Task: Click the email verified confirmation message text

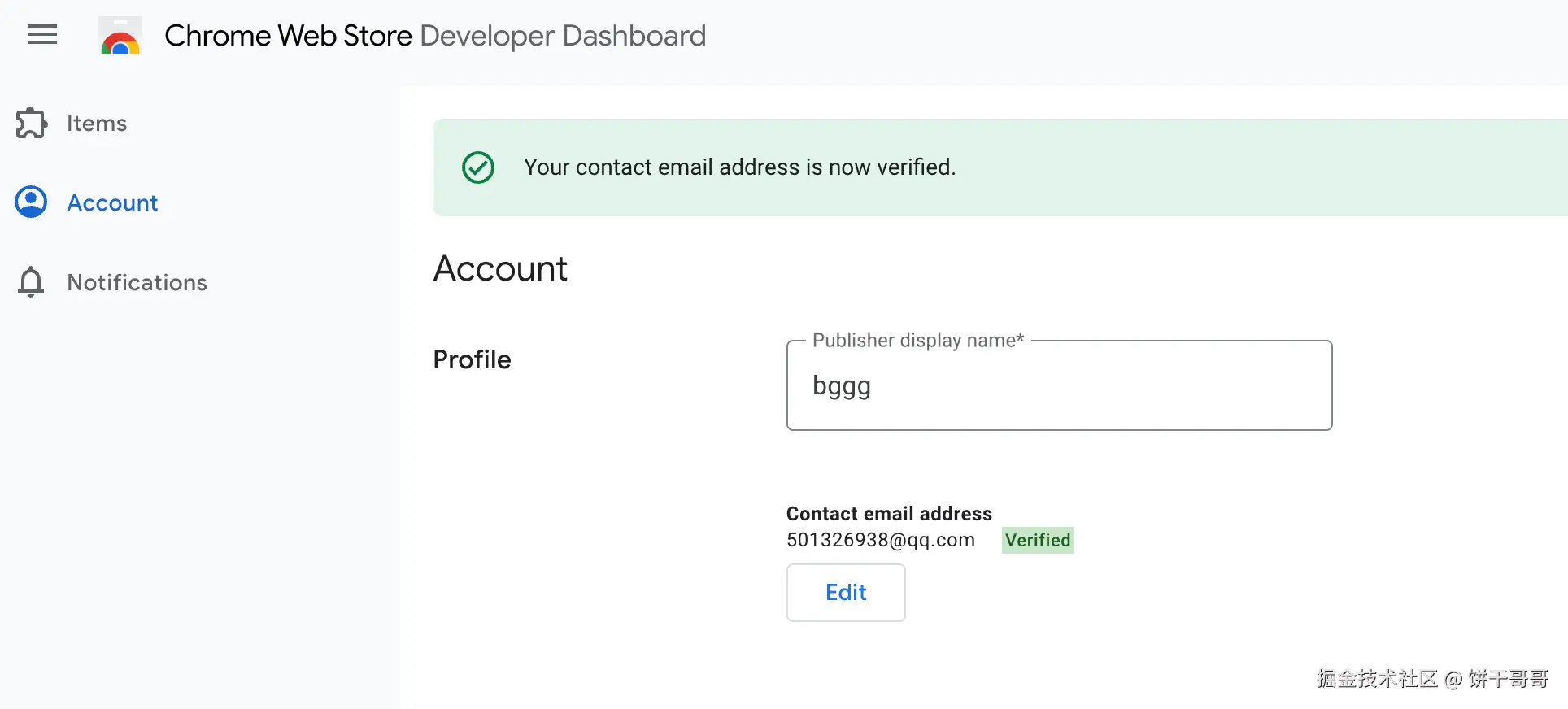Action: [739, 167]
